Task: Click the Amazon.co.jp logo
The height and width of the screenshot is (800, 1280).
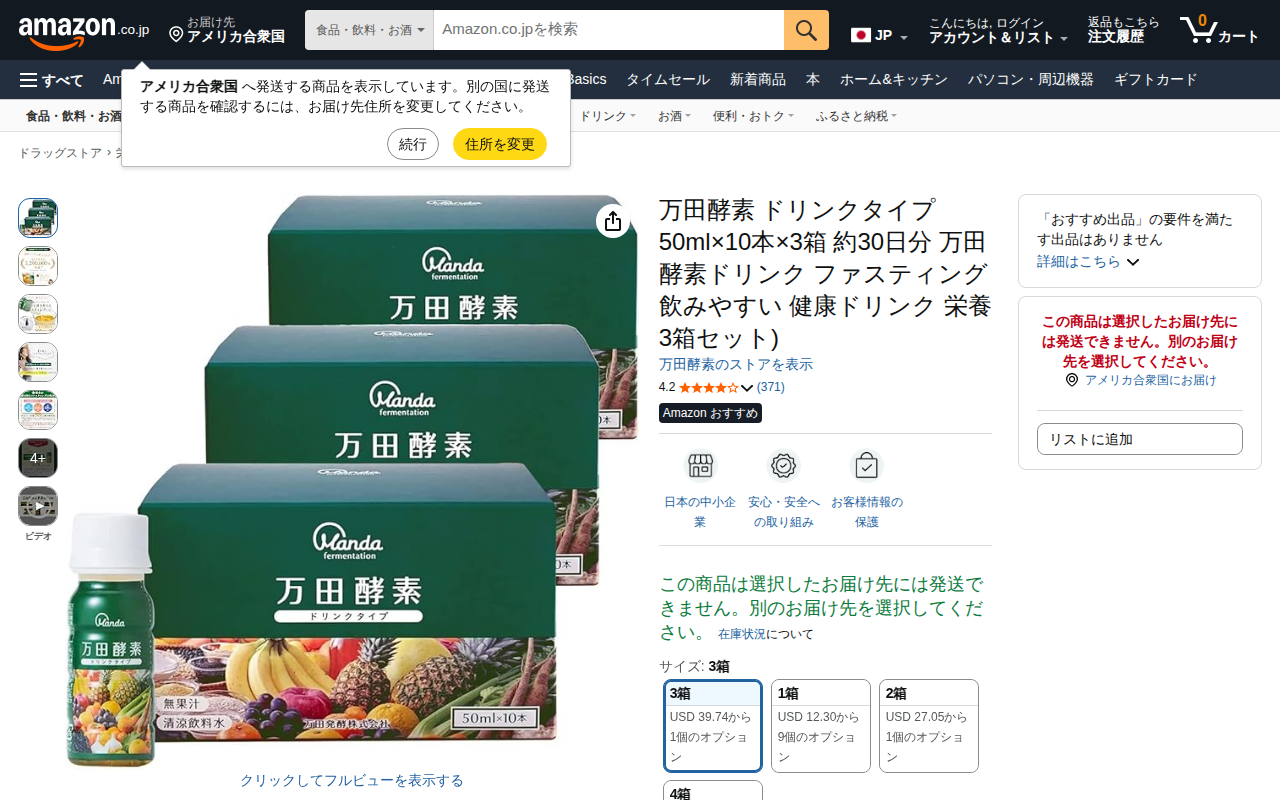Action: coord(84,31)
